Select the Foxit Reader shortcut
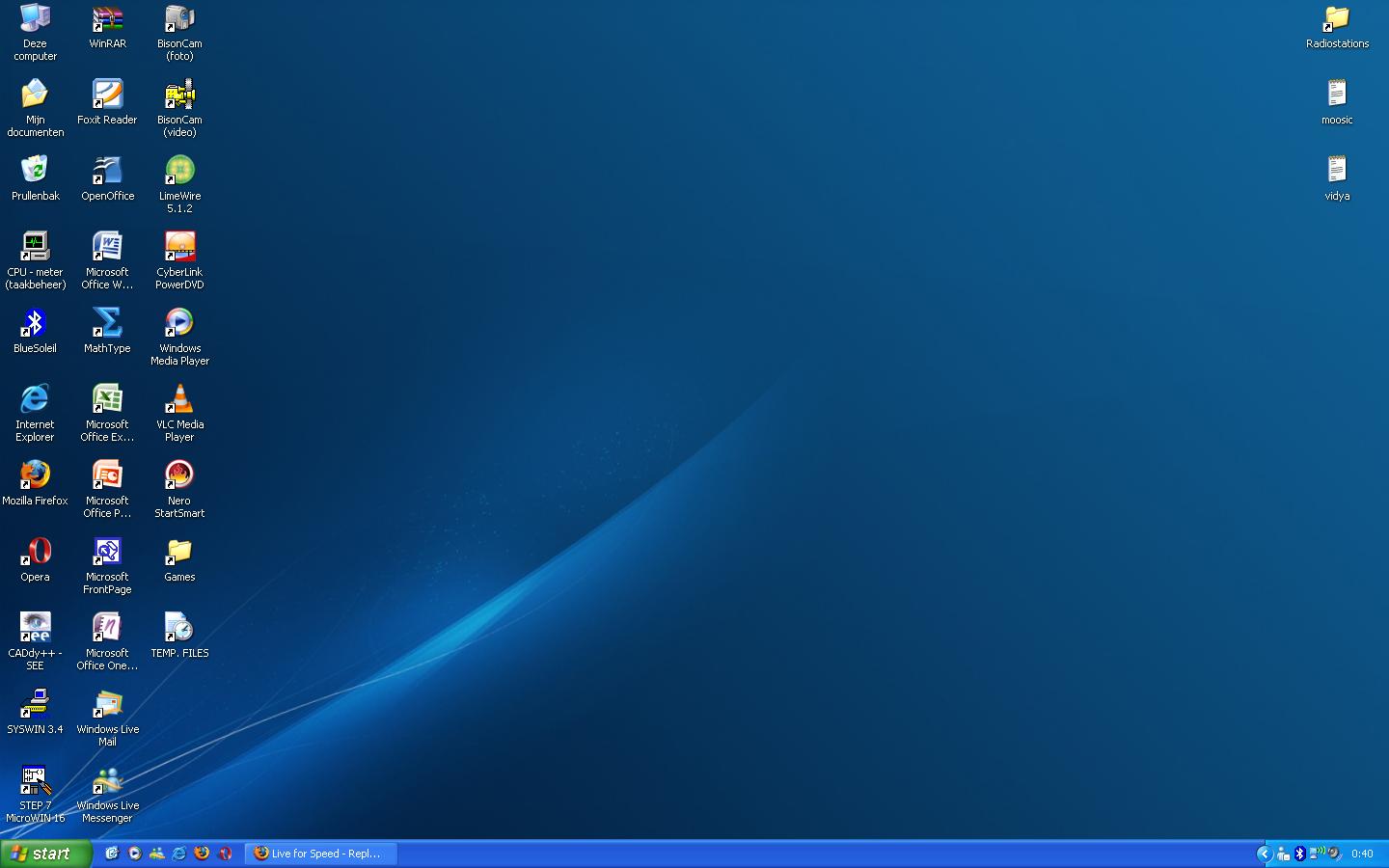Screen dimensions: 1389x868 (x=107, y=102)
